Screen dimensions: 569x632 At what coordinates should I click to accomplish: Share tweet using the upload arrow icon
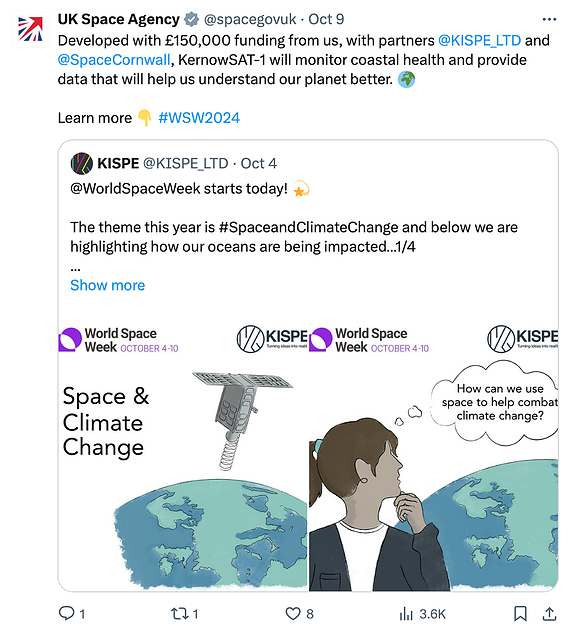(x=549, y=613)
